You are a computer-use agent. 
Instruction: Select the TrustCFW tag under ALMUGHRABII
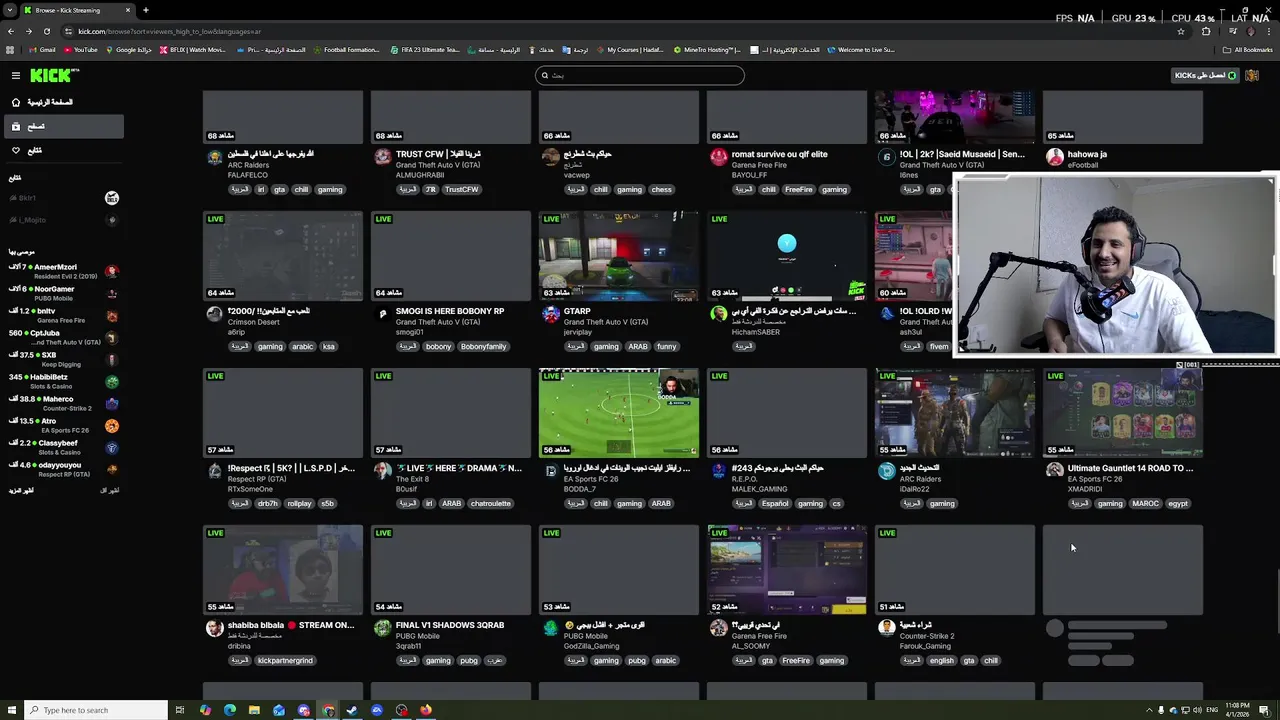462,189
